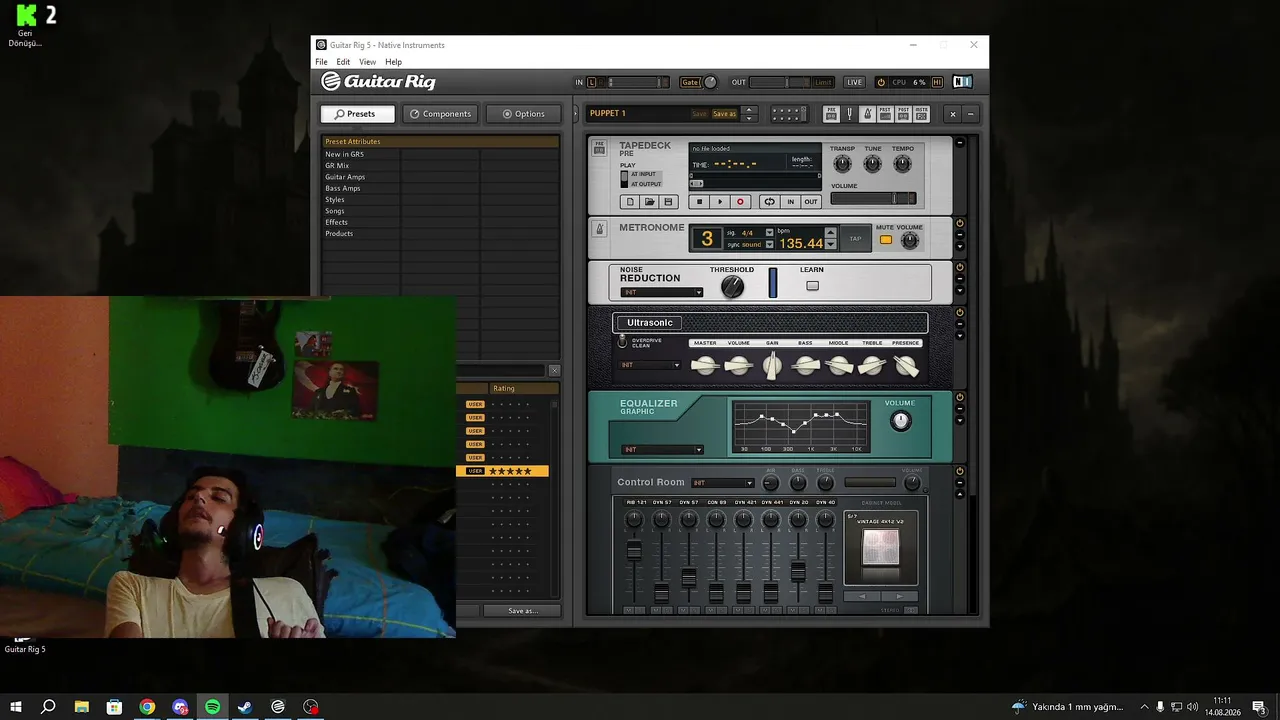Toggle the output Limit button

click(x=823, y=82)
